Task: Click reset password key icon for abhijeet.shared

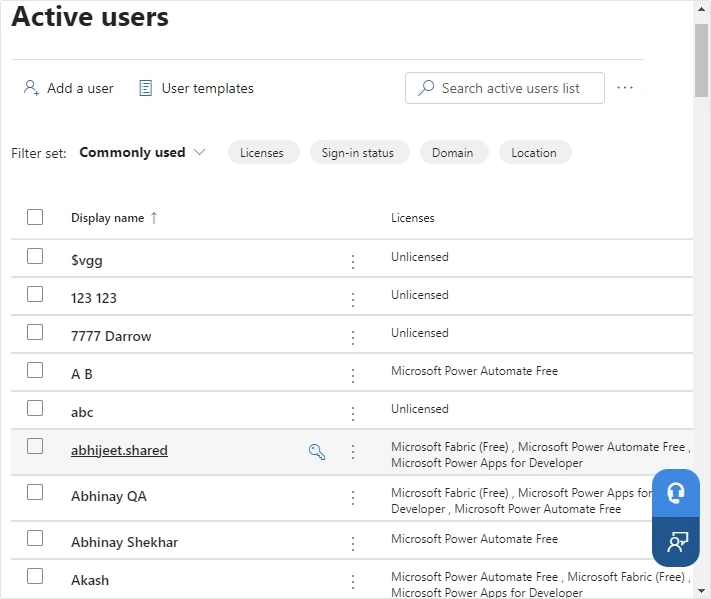Action: [317, 452]
